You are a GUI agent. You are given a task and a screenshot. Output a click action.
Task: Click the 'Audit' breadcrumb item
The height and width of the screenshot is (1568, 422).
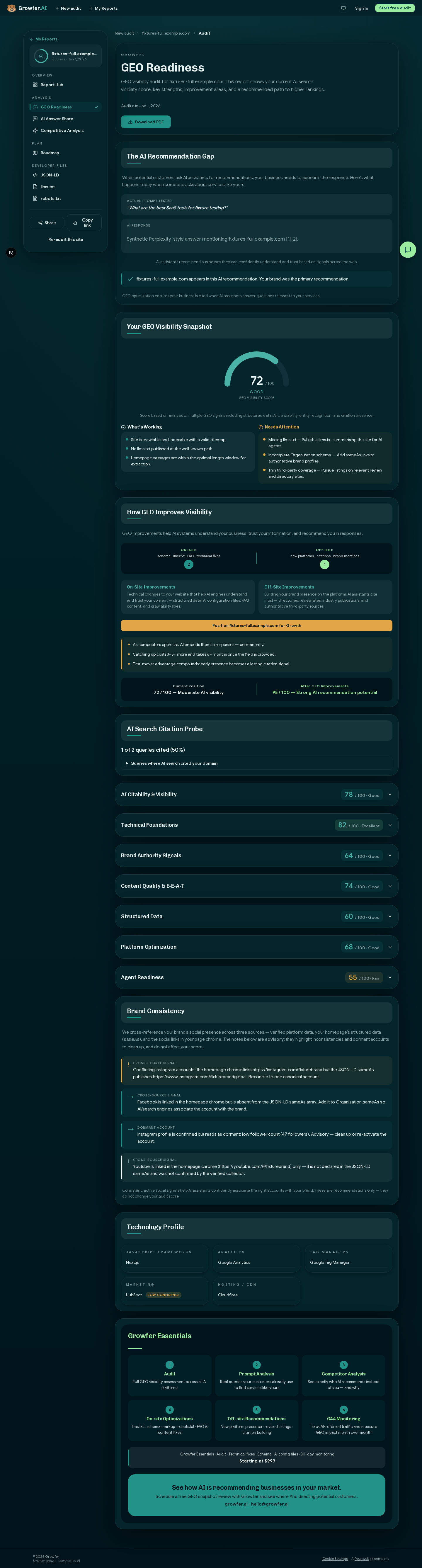[205, 33]
